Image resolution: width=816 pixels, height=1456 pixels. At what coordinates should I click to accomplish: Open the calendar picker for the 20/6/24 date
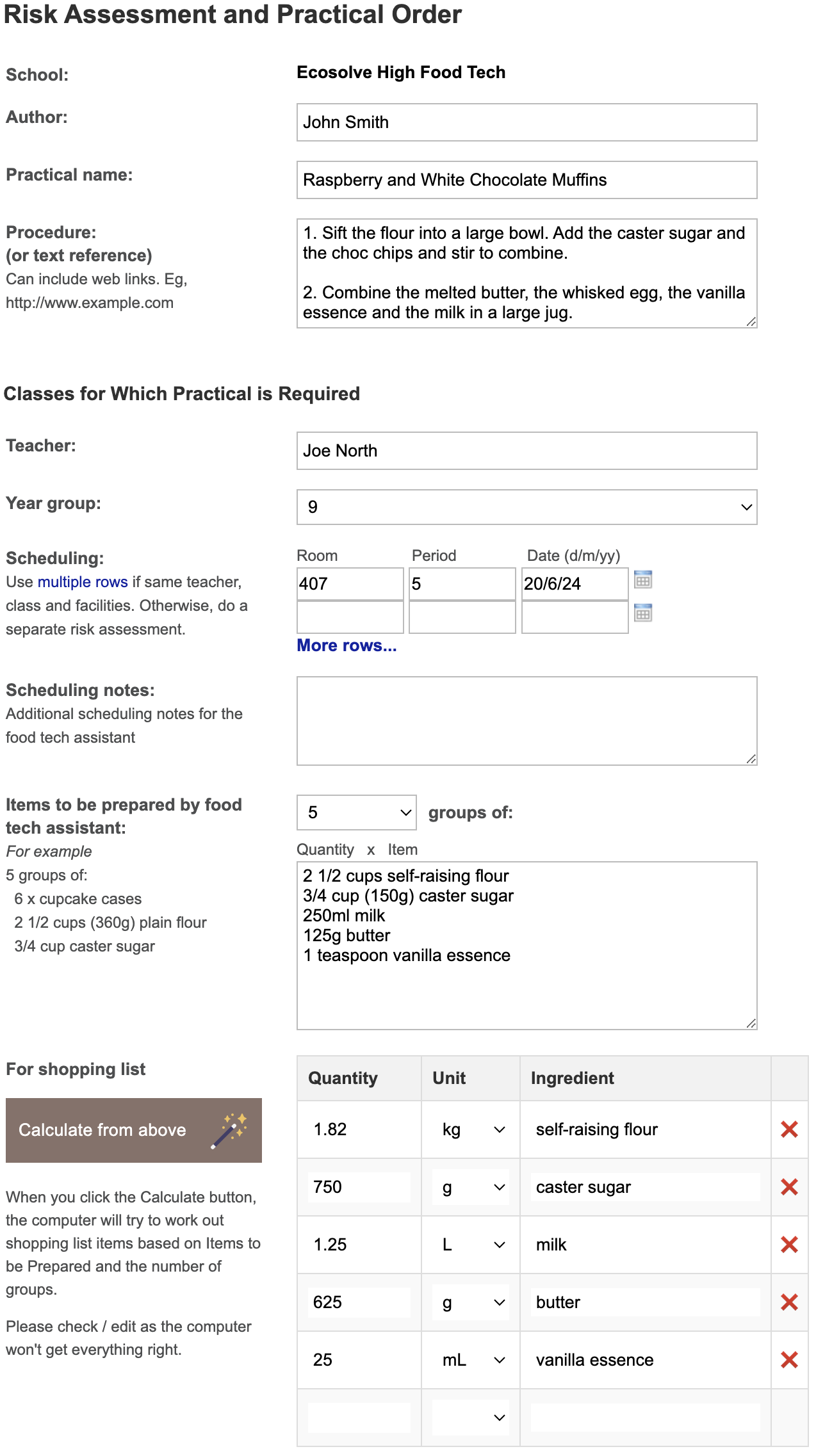[x=644, y=580]
